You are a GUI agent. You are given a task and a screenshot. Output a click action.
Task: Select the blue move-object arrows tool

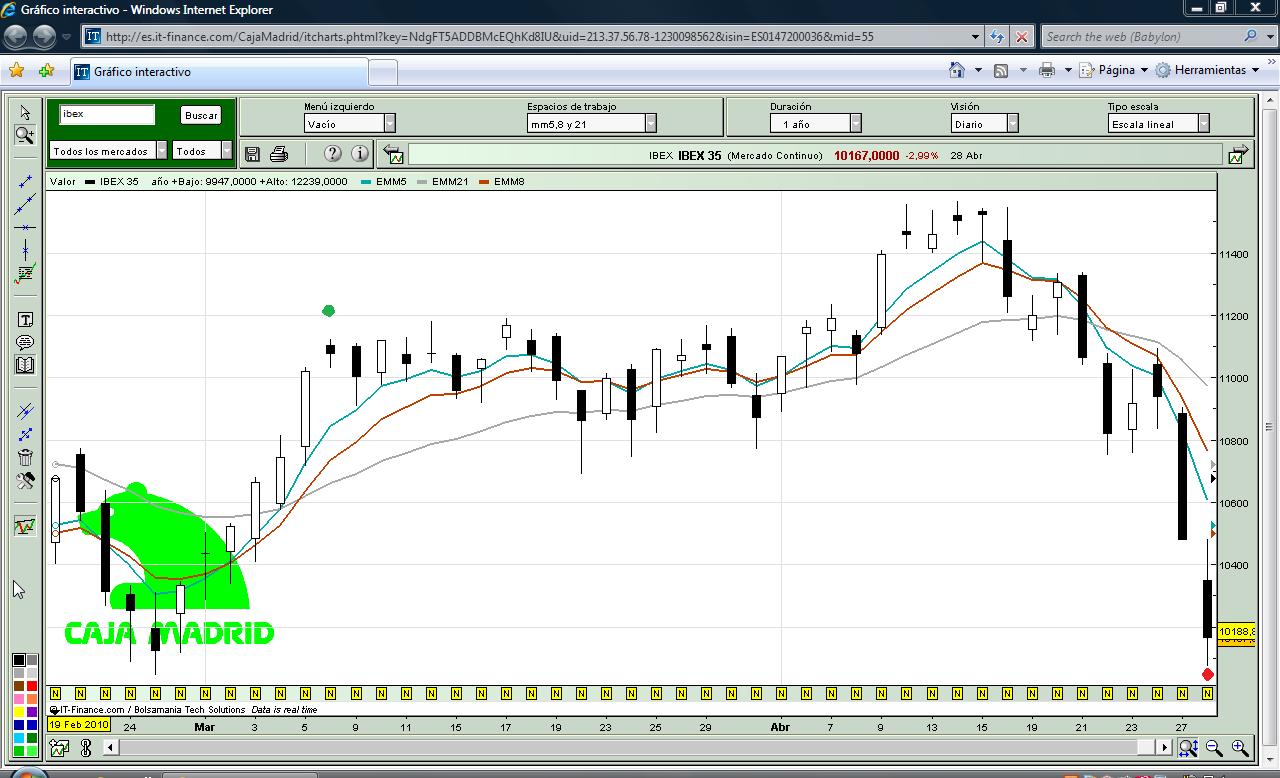click(25, 434)
